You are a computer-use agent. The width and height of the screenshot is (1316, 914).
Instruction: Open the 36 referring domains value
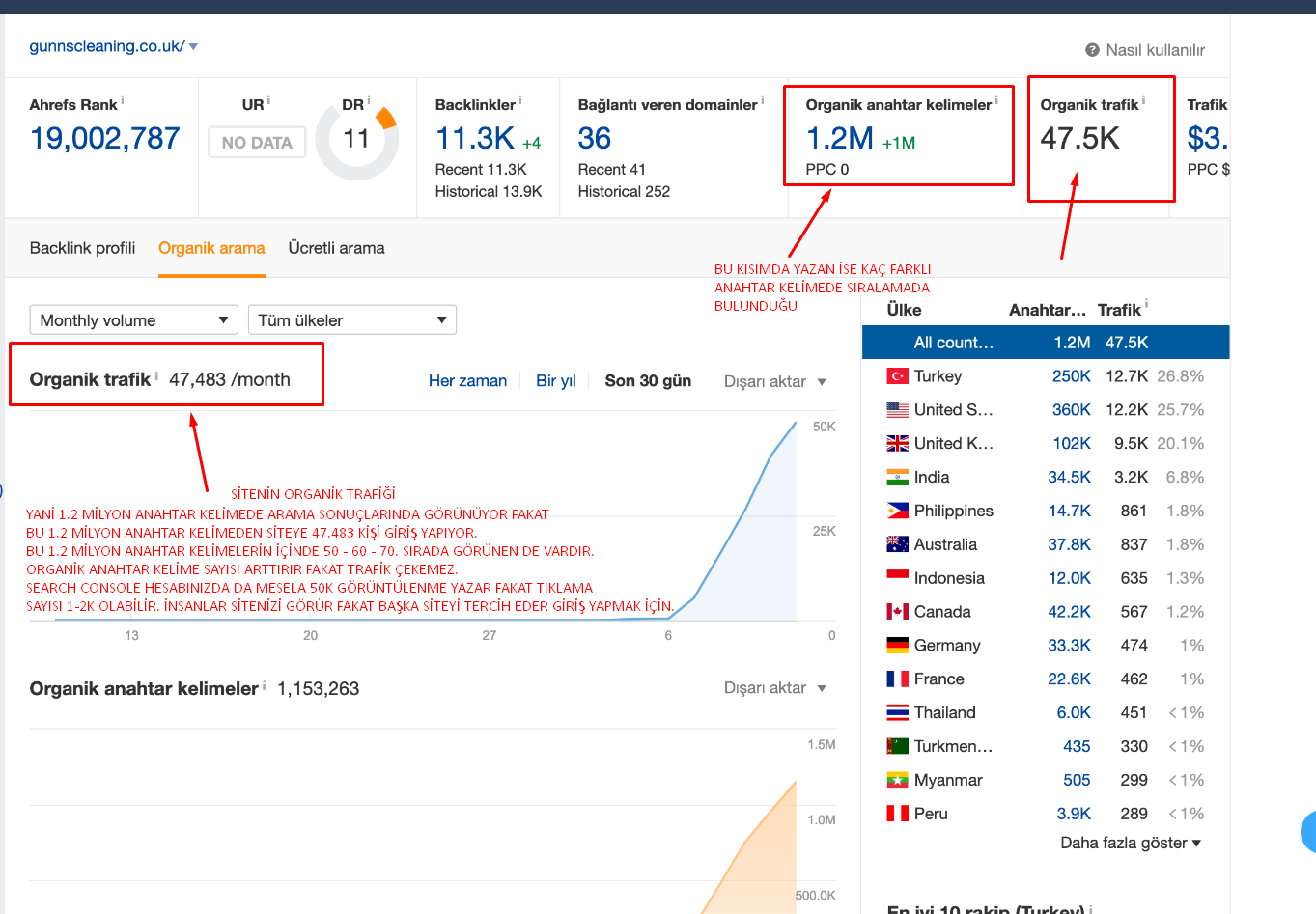coord(595,139)
